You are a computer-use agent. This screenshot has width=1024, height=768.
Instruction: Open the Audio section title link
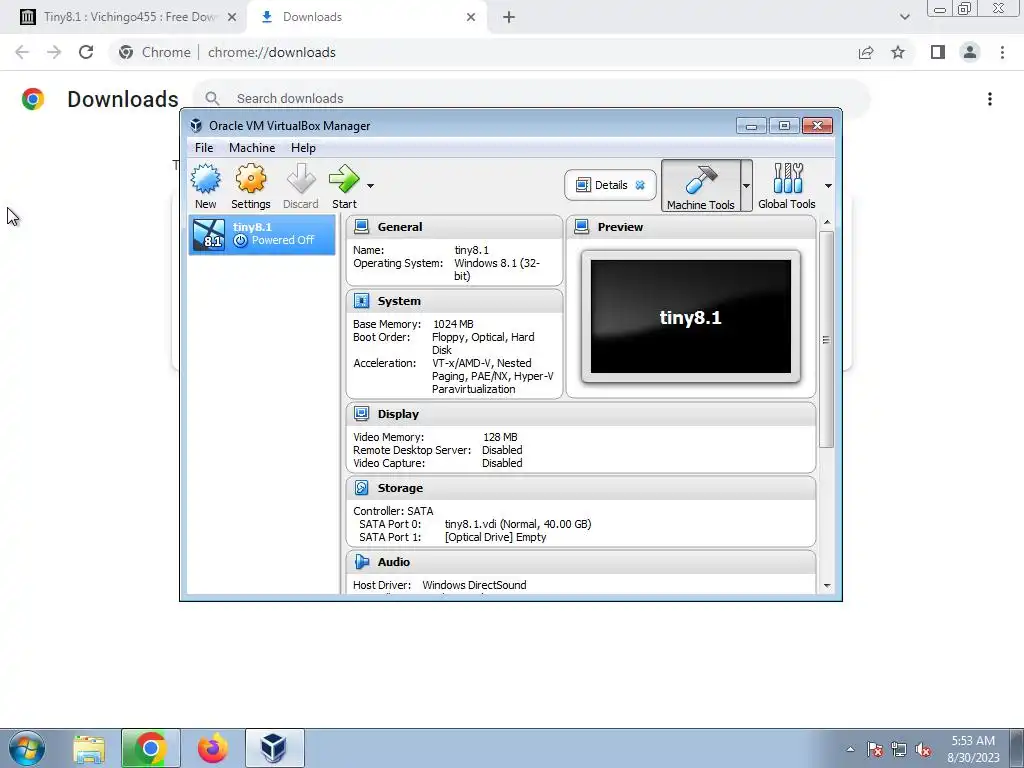[x=394, y=562]
